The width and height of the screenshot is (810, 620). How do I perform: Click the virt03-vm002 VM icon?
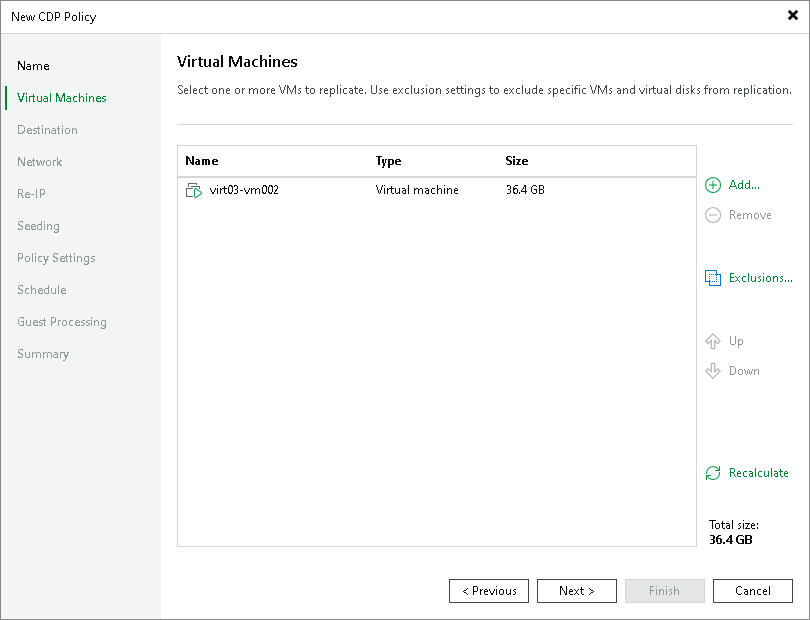tap(194, 190)
